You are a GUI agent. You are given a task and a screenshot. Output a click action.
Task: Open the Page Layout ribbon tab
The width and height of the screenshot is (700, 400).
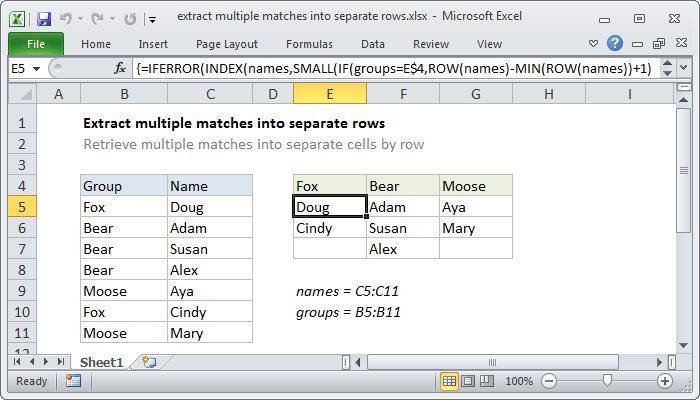tap(226, 44)
